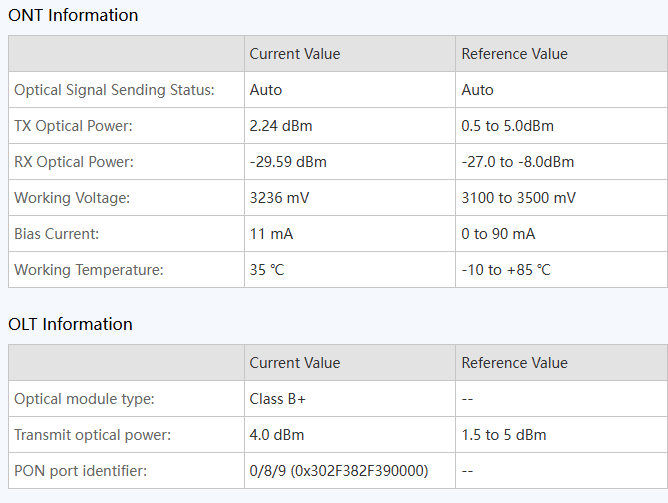The image size is (668, 503).
Task: Click the TX reference range 0.5 to 5.0dBm
Action: click(507, 126)
